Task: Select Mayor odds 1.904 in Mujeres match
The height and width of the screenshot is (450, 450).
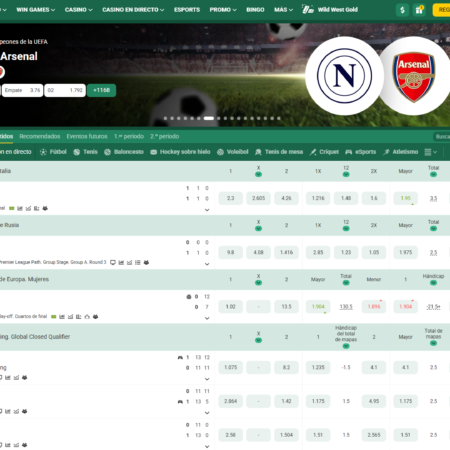Action: [318, 307]
